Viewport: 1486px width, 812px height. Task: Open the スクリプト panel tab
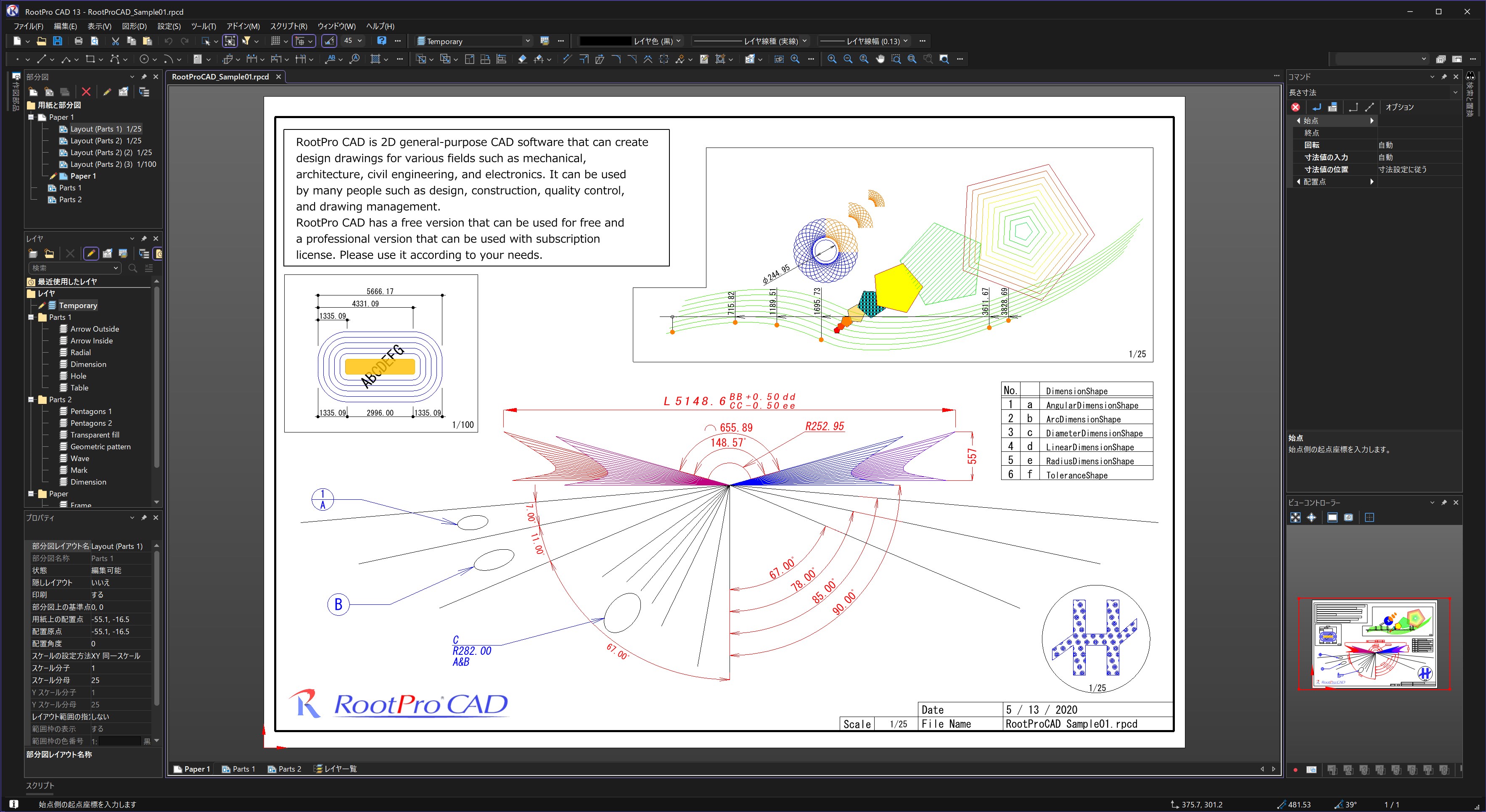[40, 786]
